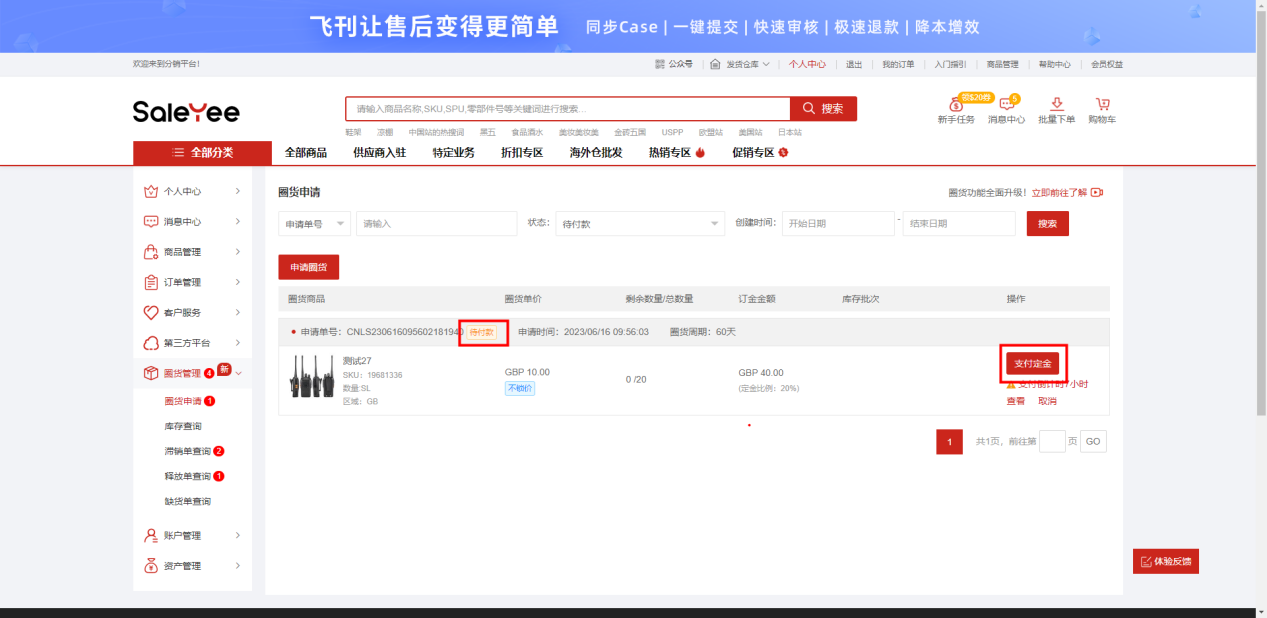This screenshot has width=1267, height=618.
Task: Click the 取消 link for the order
Action: click(1047, 401)
